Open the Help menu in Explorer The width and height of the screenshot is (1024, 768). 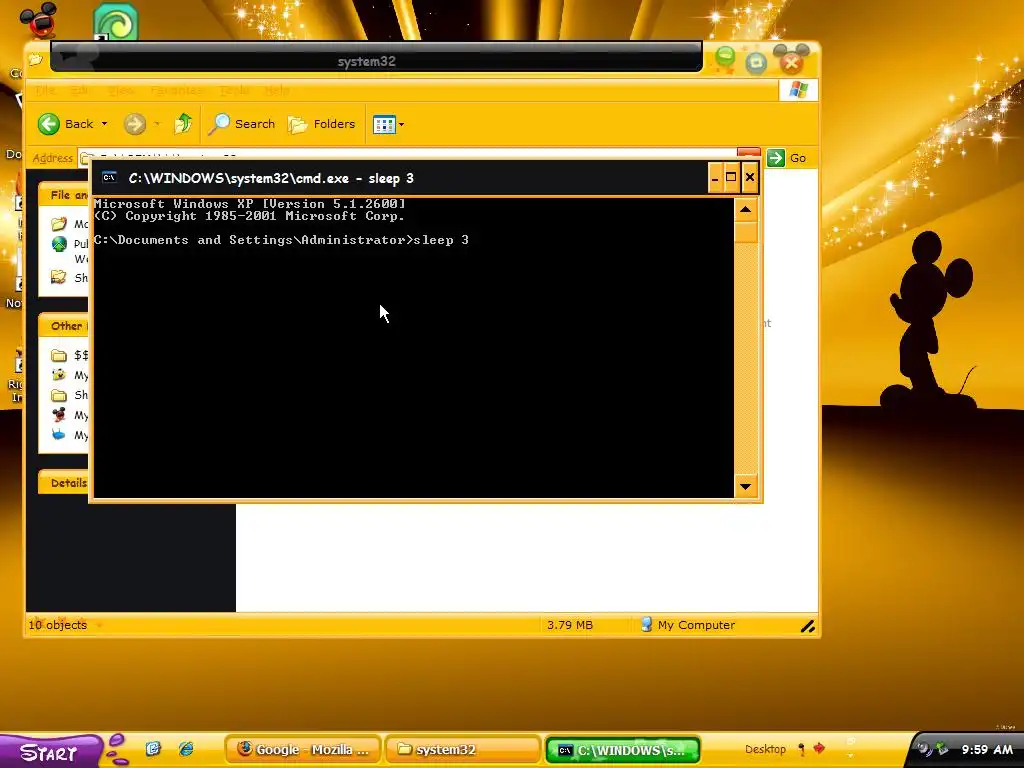click(x=277, y=90)
